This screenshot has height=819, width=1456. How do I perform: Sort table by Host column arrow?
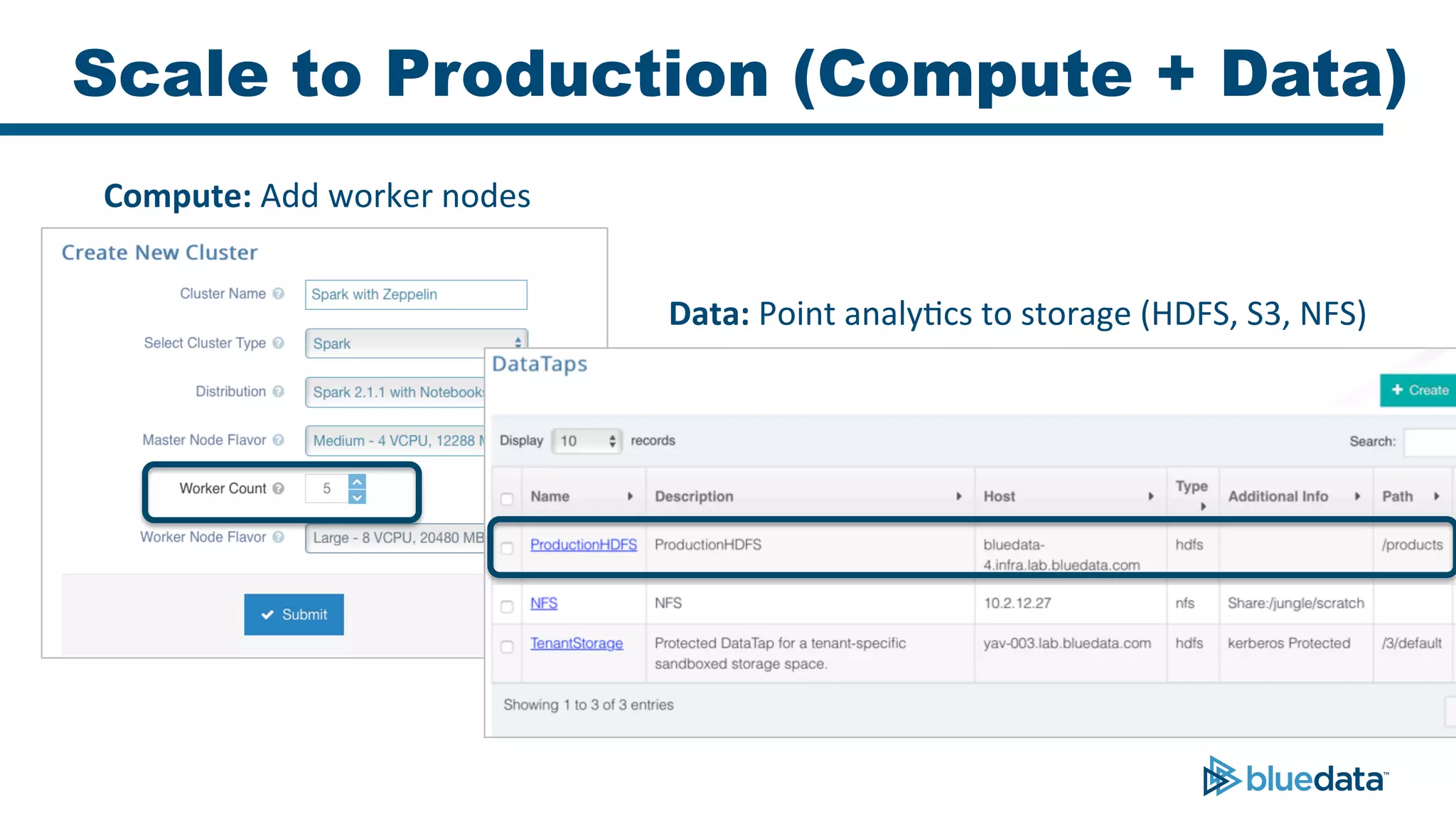click(x=1150, y=496)
